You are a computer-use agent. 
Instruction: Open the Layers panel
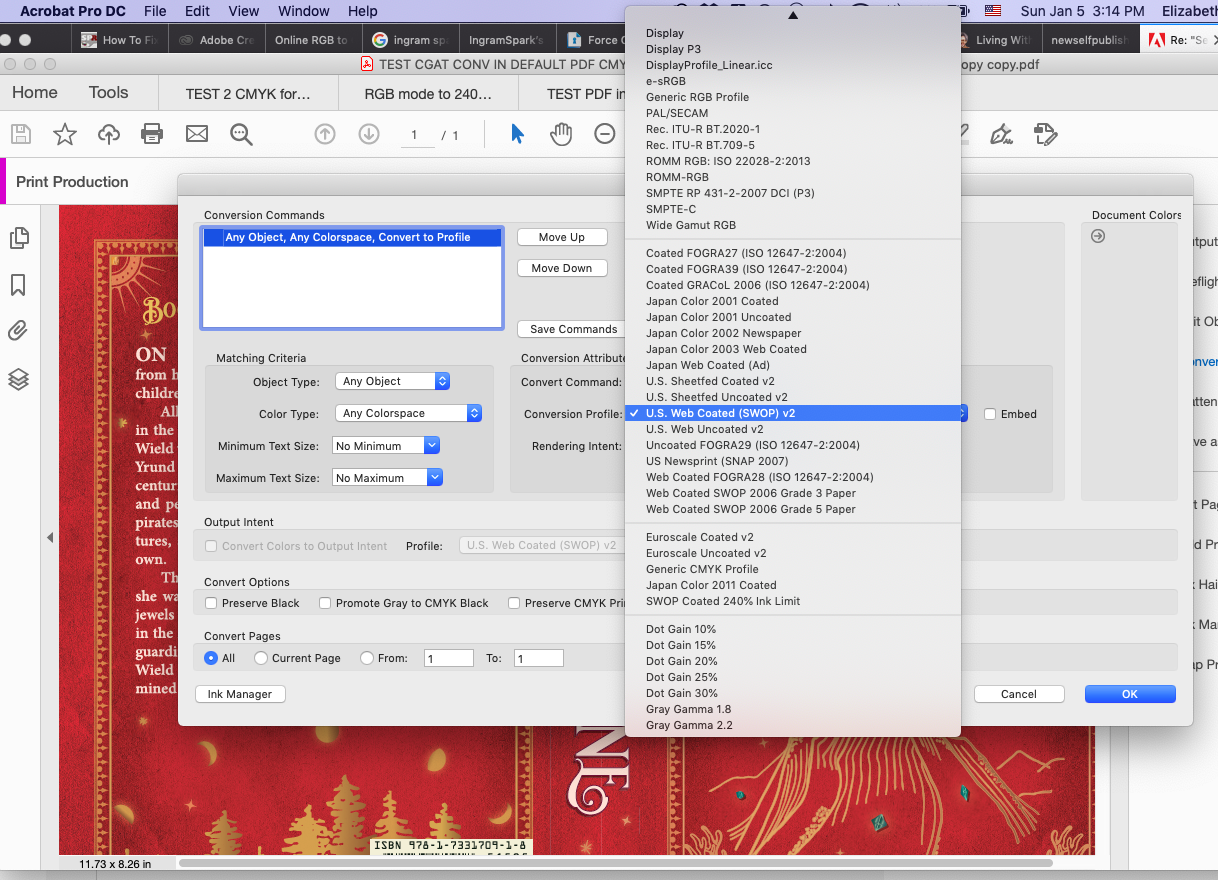click(16, 379)
